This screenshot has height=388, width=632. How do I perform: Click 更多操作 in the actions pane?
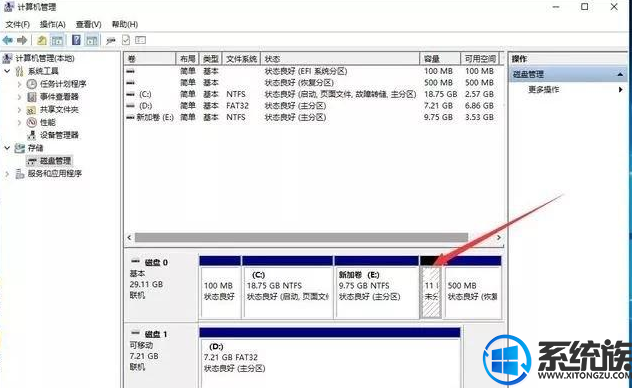[543, 89]
